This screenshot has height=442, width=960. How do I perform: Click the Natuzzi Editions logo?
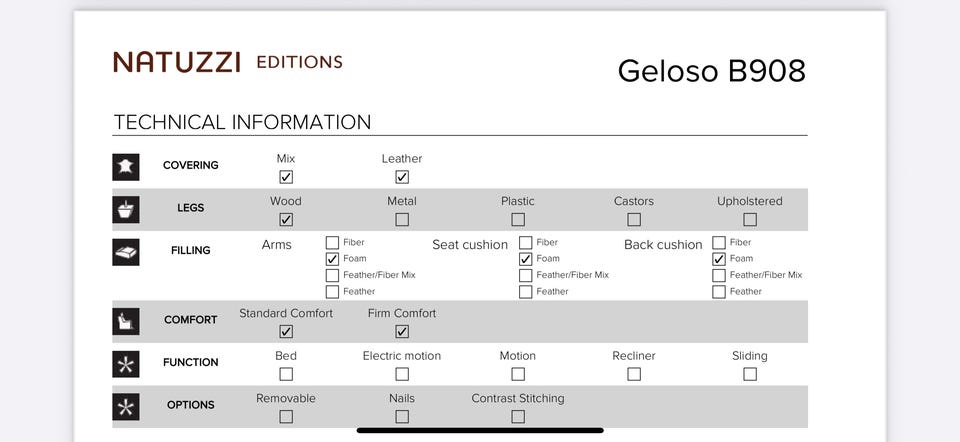(x=228, y=62)
